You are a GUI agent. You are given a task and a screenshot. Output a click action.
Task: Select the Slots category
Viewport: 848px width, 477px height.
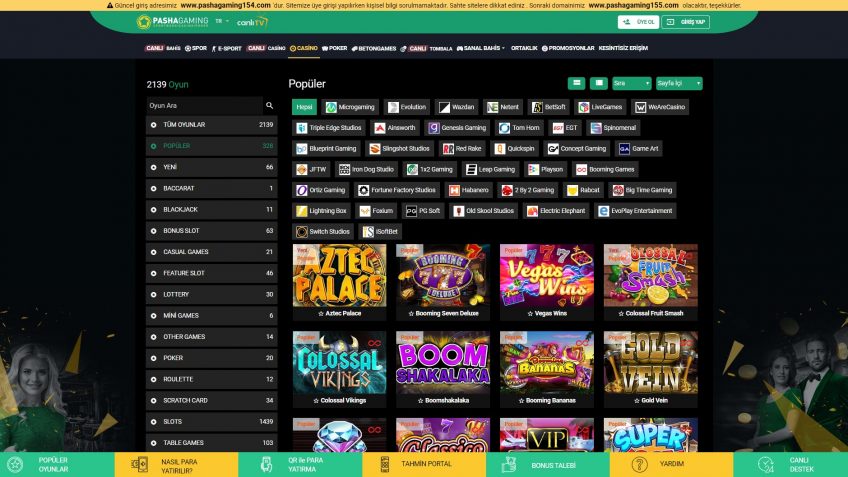211,422
